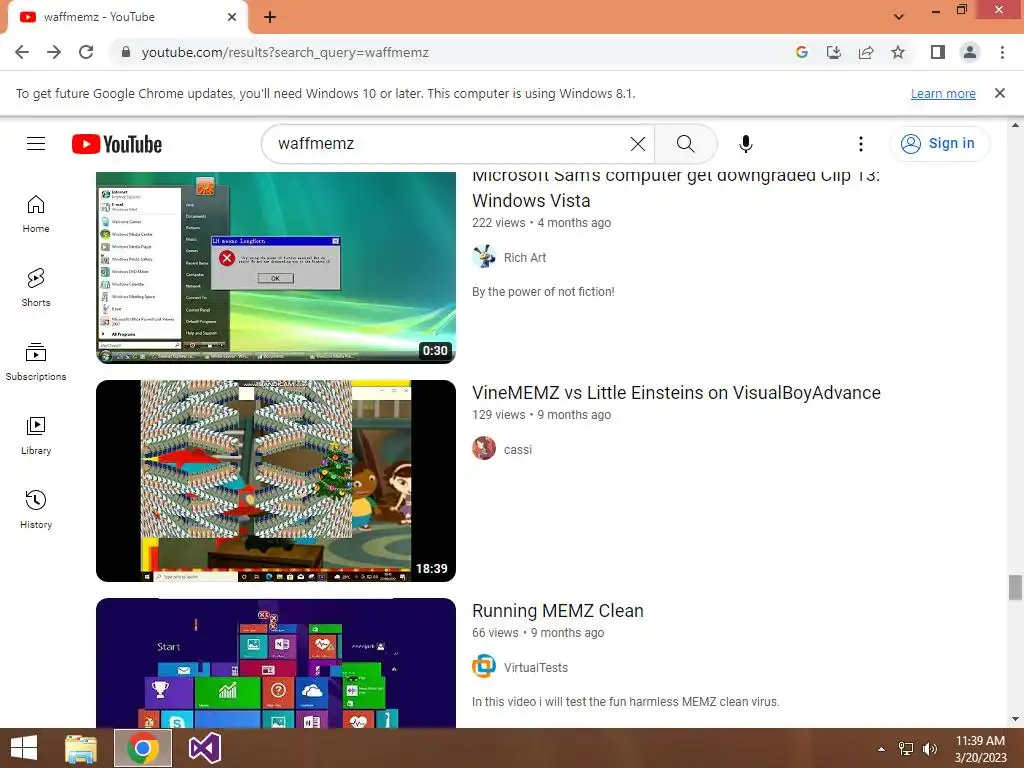Expand Chrome tab search chevron

click(x=899, y=17)
